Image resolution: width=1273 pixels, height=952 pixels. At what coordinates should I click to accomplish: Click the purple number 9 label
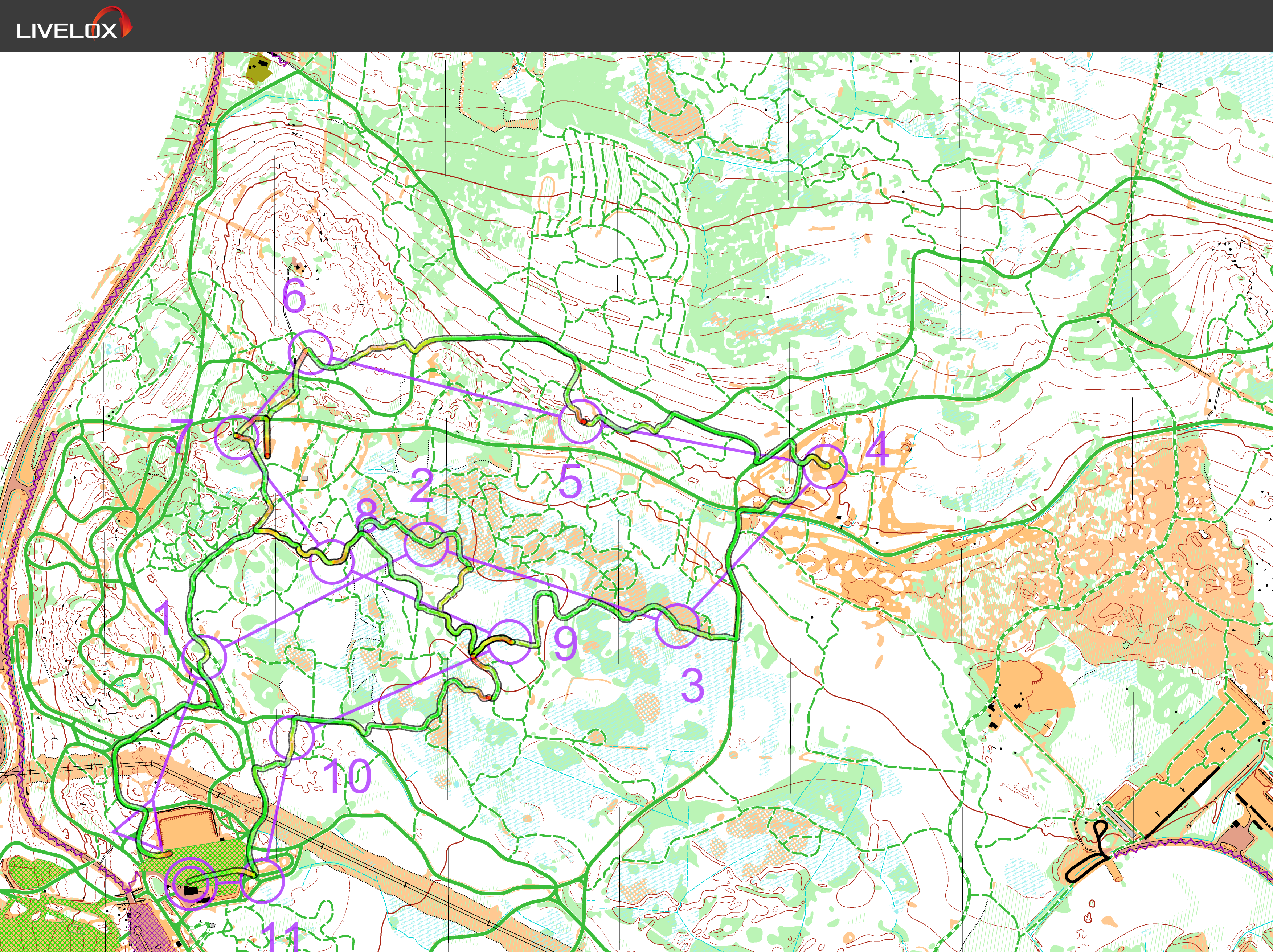pos(565,643)
